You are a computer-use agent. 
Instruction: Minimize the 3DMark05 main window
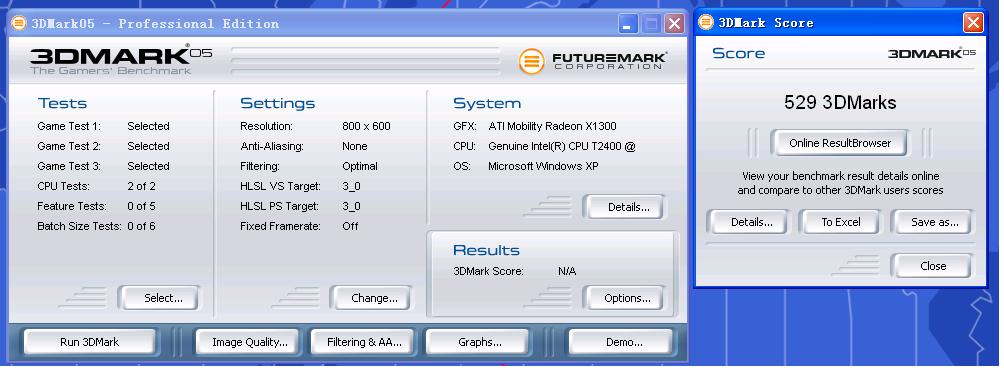pos(628,24)
